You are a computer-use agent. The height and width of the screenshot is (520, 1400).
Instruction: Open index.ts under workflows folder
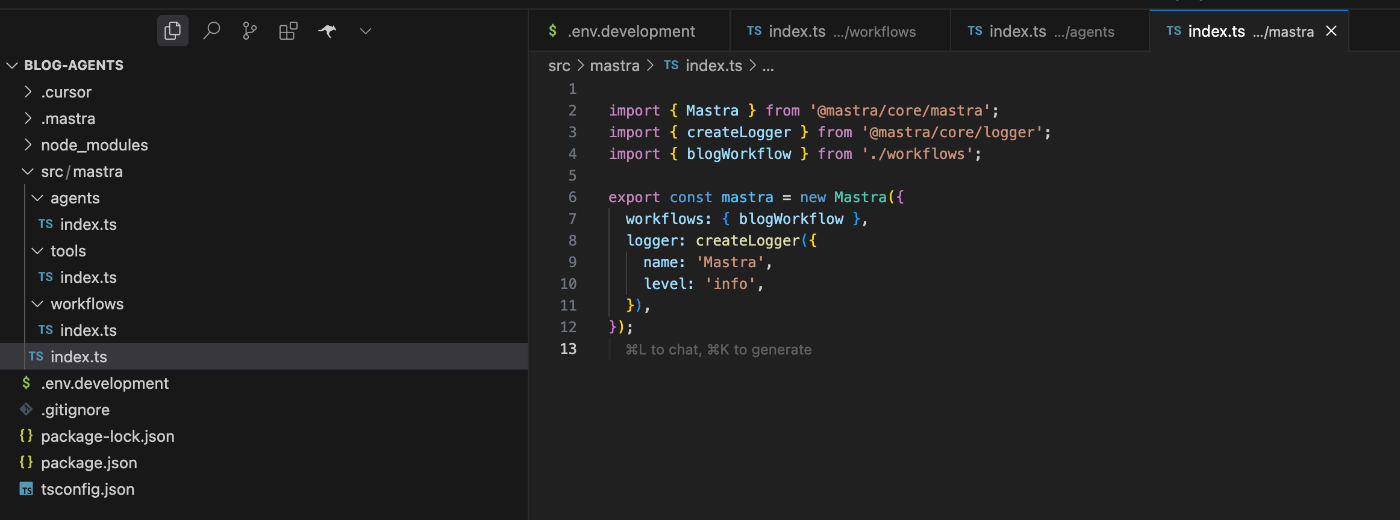[264, 330]
